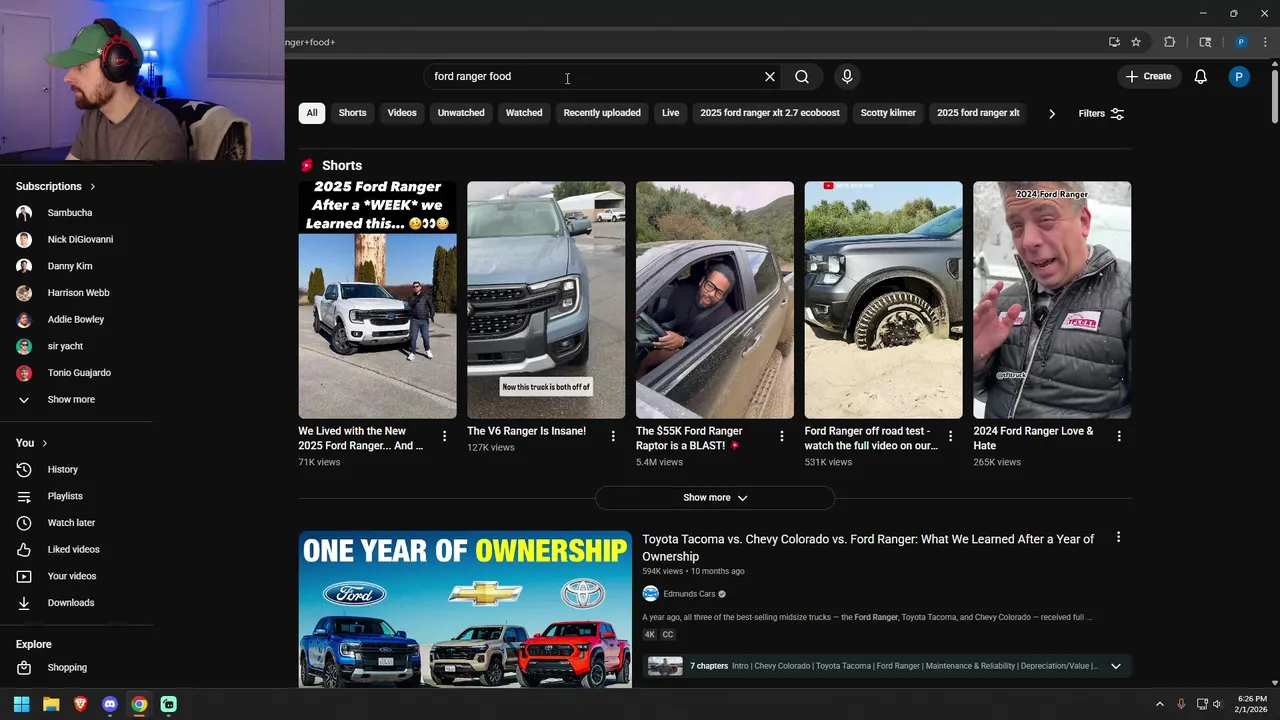The image size is (1280, 720).
Task: Expand the Subscriptions section chevron
Action: click(93, 186)
